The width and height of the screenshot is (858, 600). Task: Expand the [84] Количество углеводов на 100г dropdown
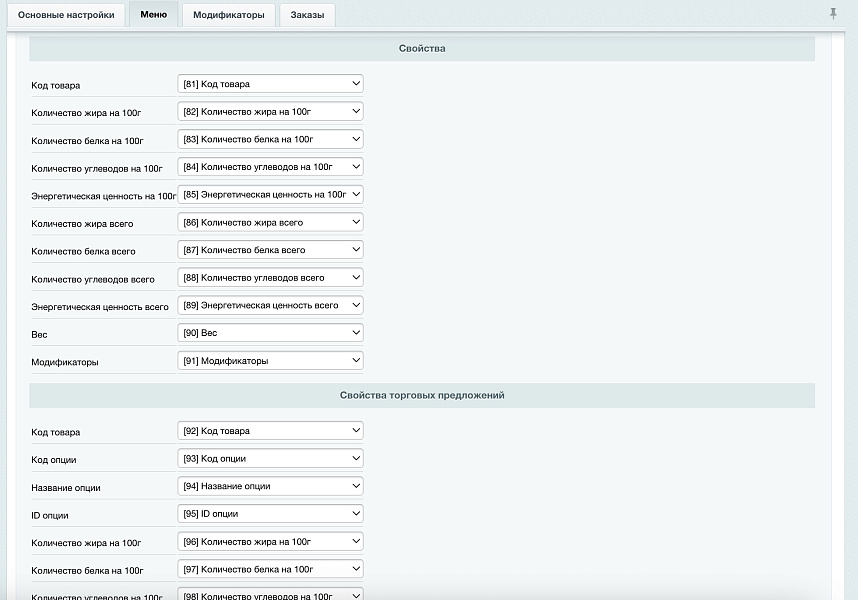click(270, 167)
